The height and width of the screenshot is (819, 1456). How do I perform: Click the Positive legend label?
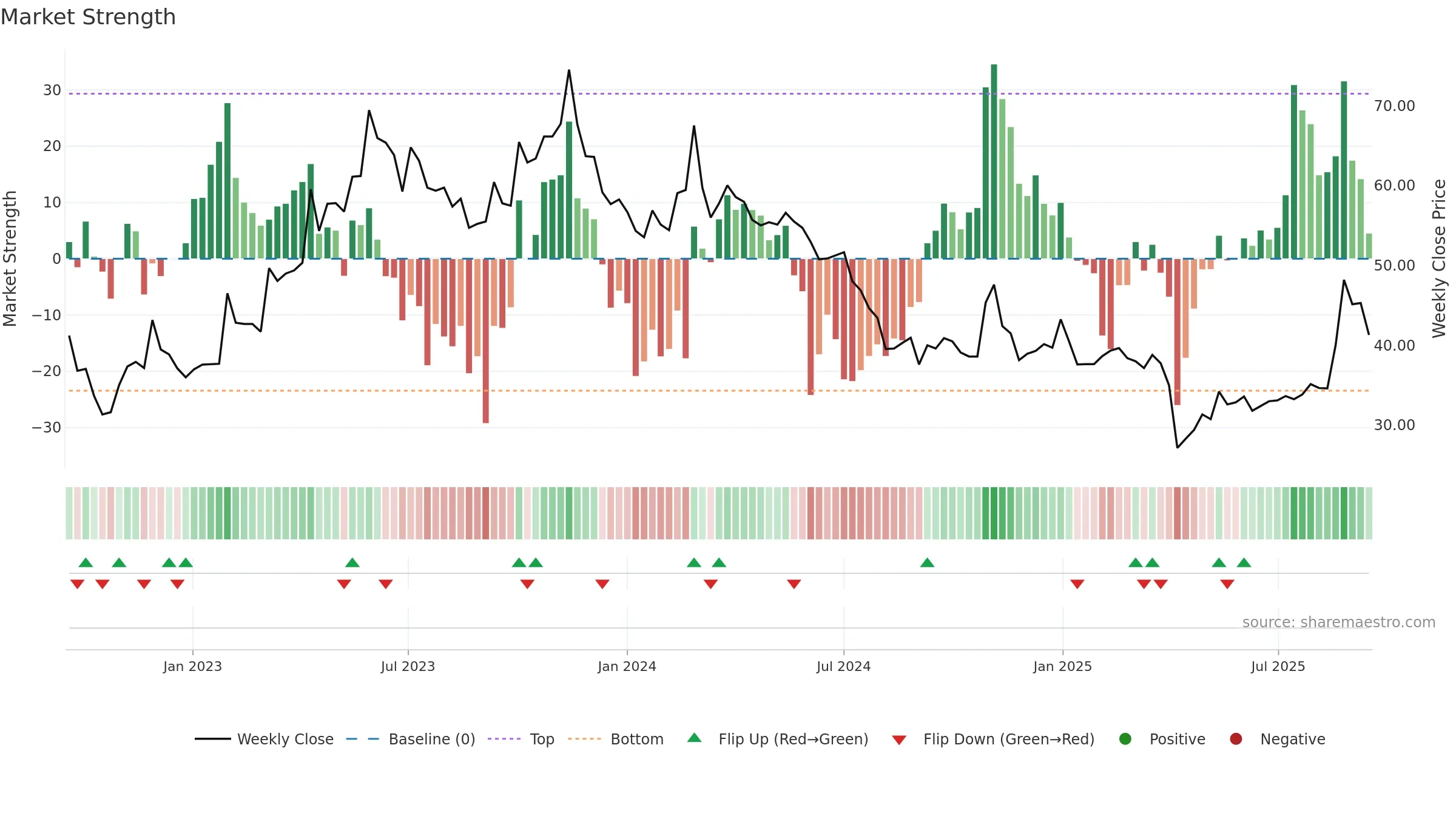tap(1177, 739)
